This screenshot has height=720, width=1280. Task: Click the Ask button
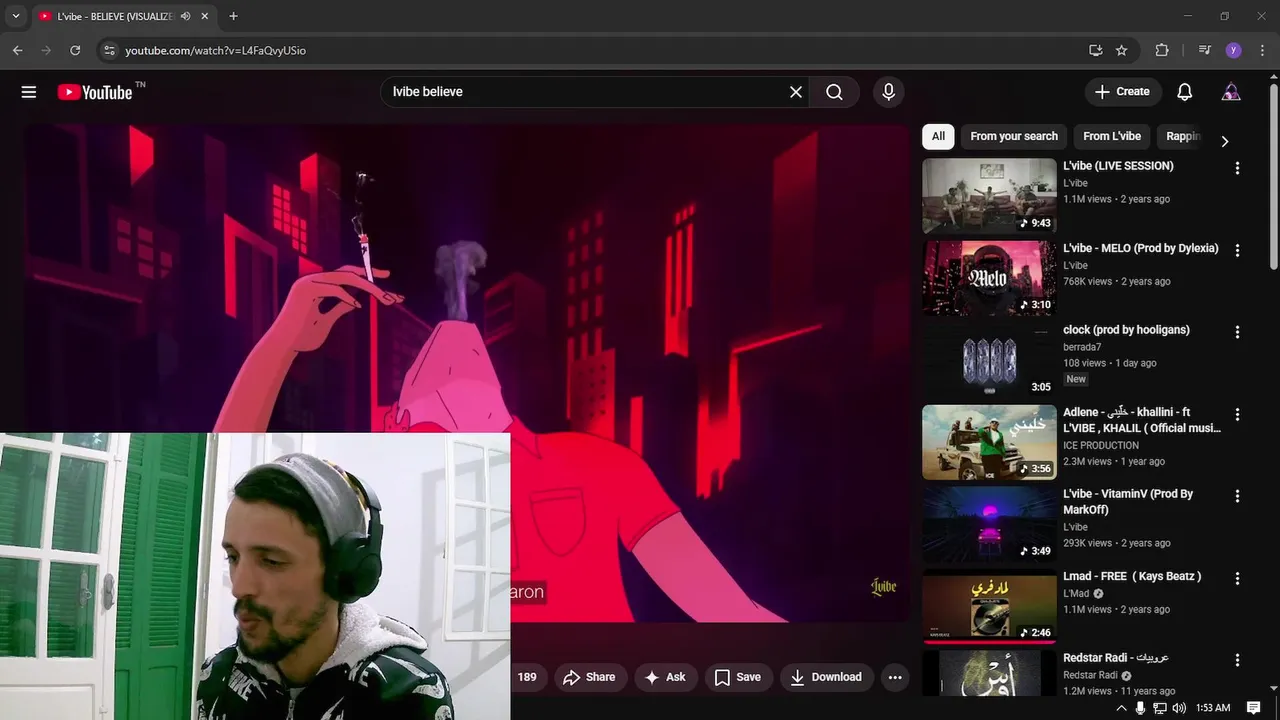[665, 677]
